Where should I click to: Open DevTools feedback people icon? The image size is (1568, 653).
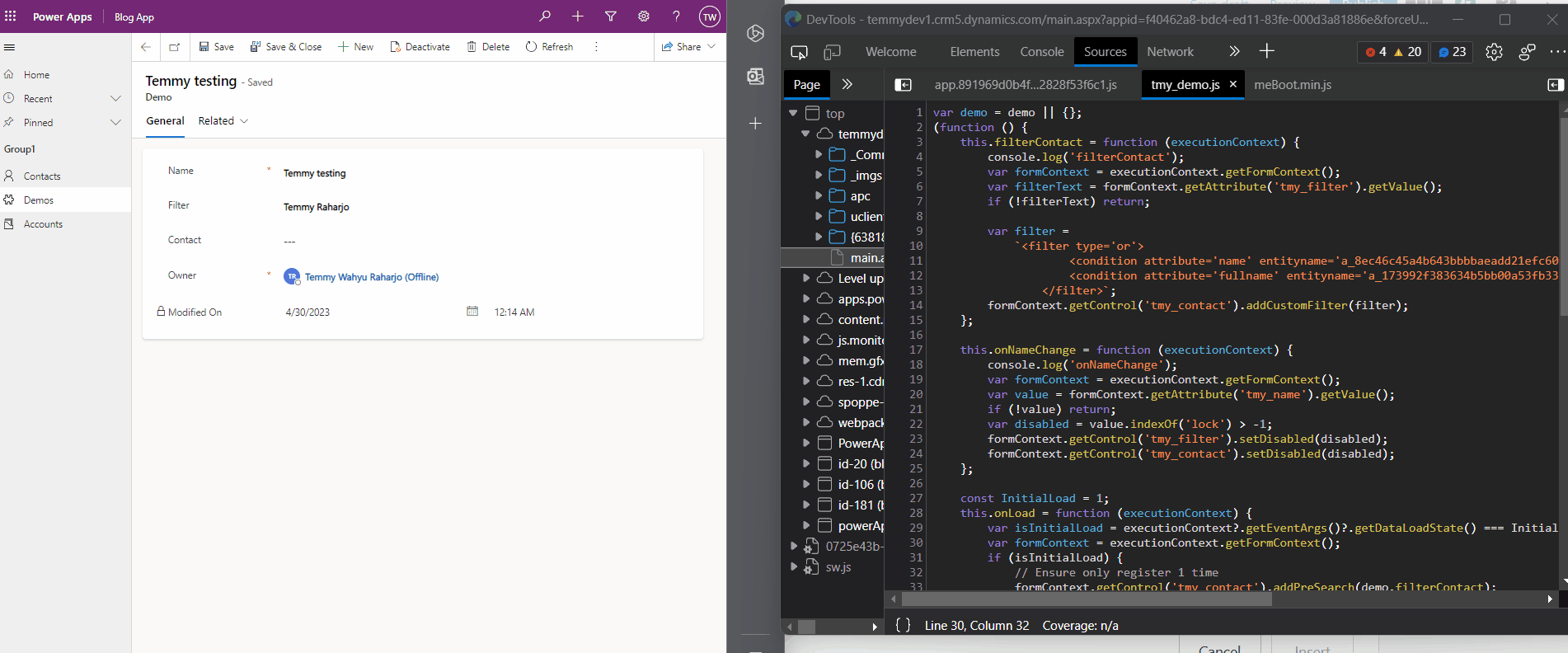tap(1528, 52)
